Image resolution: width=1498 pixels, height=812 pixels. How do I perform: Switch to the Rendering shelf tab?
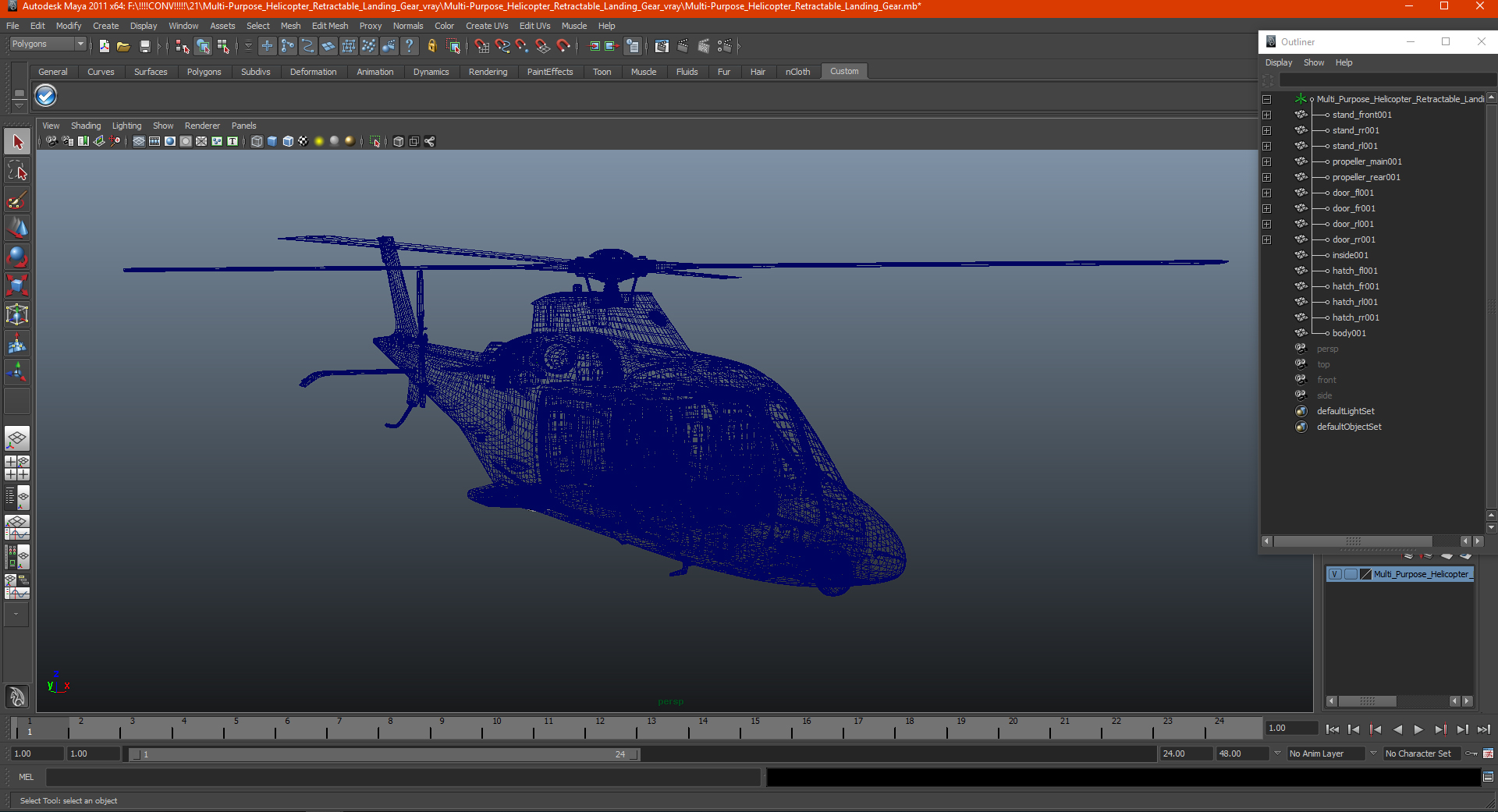488,72
